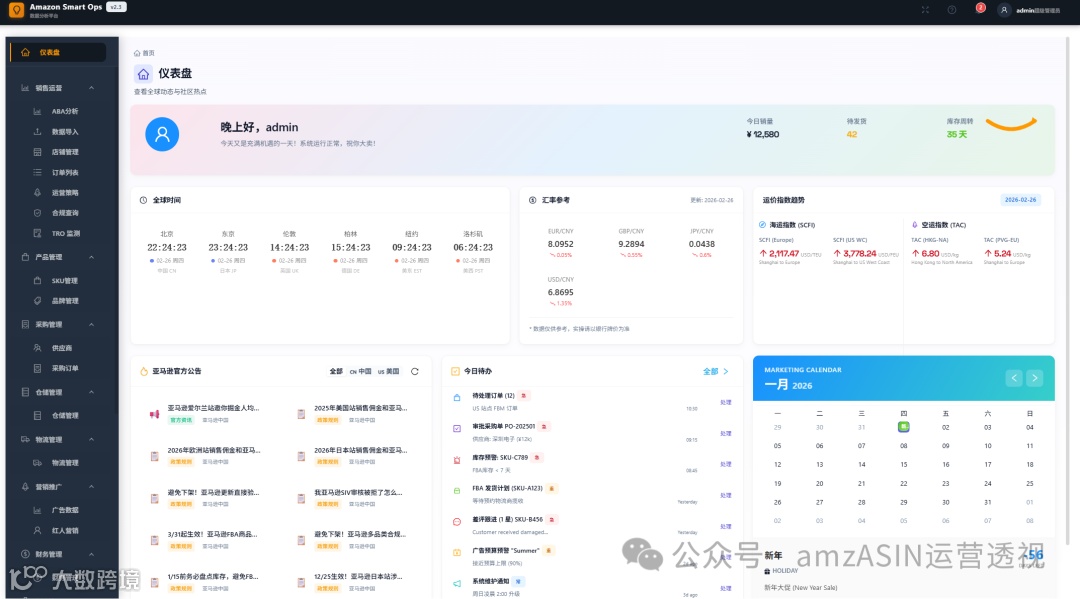This screenshot has width=1080, height=599.
Task: Click the 库存预警 SKU-C789 alarm icon
Action: point(457,459)
